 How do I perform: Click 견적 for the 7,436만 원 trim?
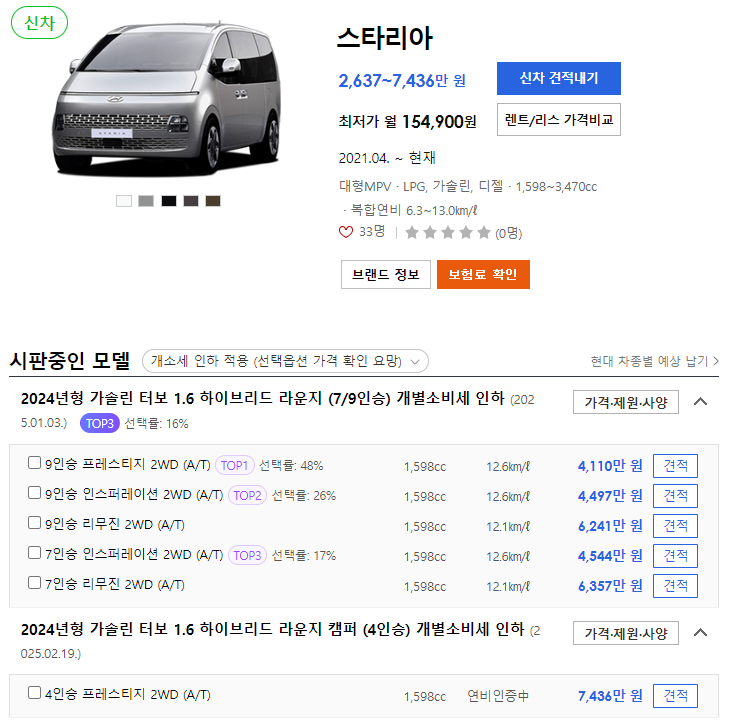click(675, 696)
